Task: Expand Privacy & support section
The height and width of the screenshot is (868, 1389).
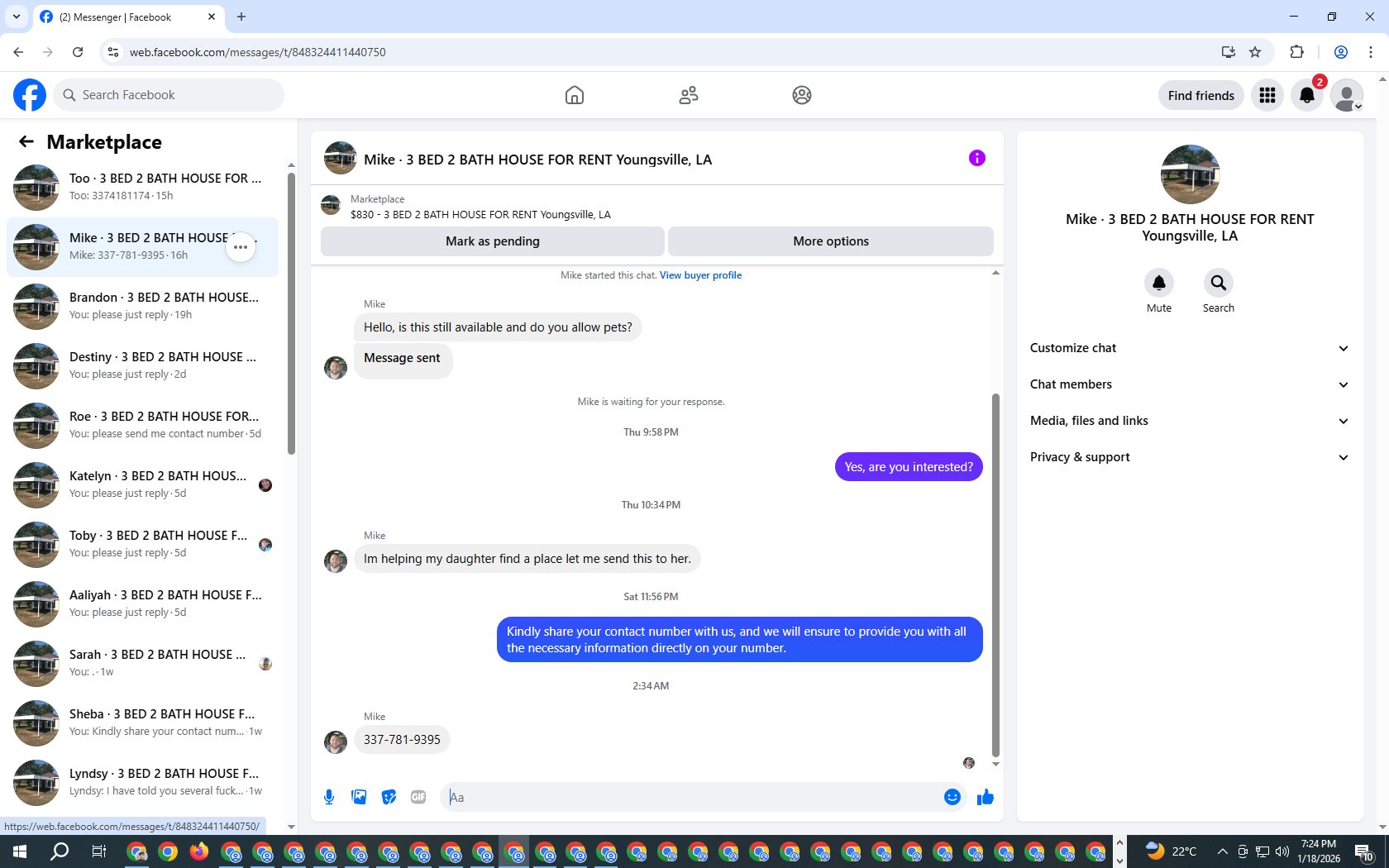Action: [1190, 457]
